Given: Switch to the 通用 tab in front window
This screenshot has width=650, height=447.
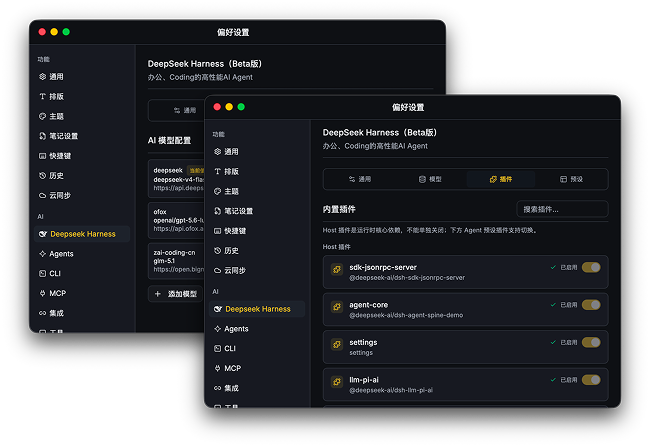Looking at the screenshot, I should (360, 179).
